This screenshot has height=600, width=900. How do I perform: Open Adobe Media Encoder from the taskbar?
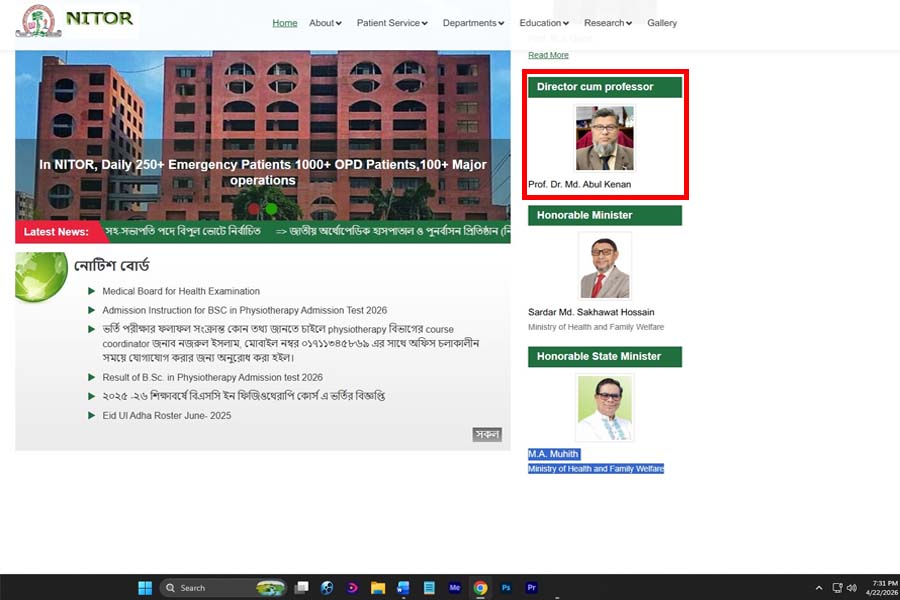coord(455,588)
